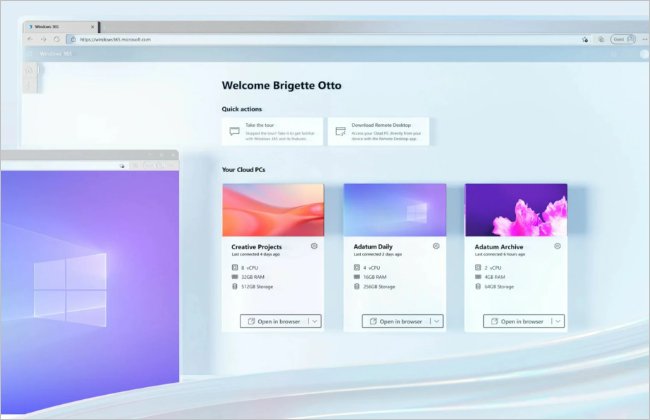Viewport: 650px width, 420px height.
Task: Click the lock icon beside the URL
Action: tap(73, 39)
